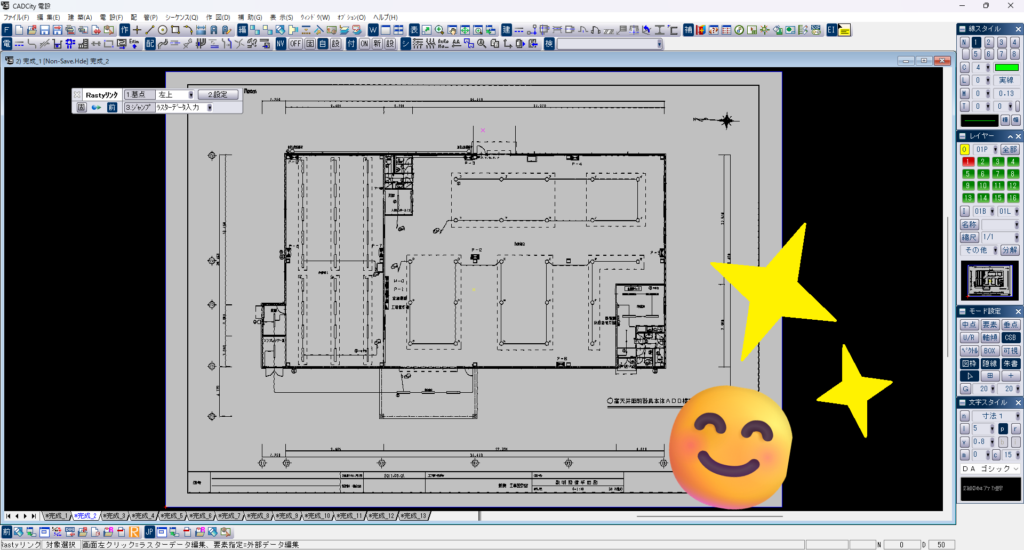The width and height of the screenshot is (1024, 550).
Task: Click the 3ジャンプ button
Action: tap(139, 107)
